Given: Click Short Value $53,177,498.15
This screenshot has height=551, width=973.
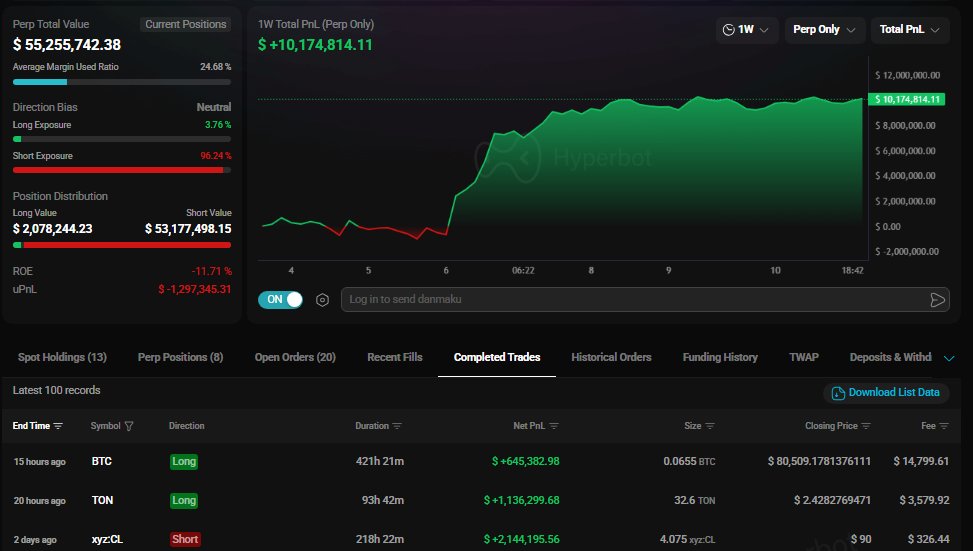Looking at the screenshot, I should pyautogui.click(x=188, y=229).
